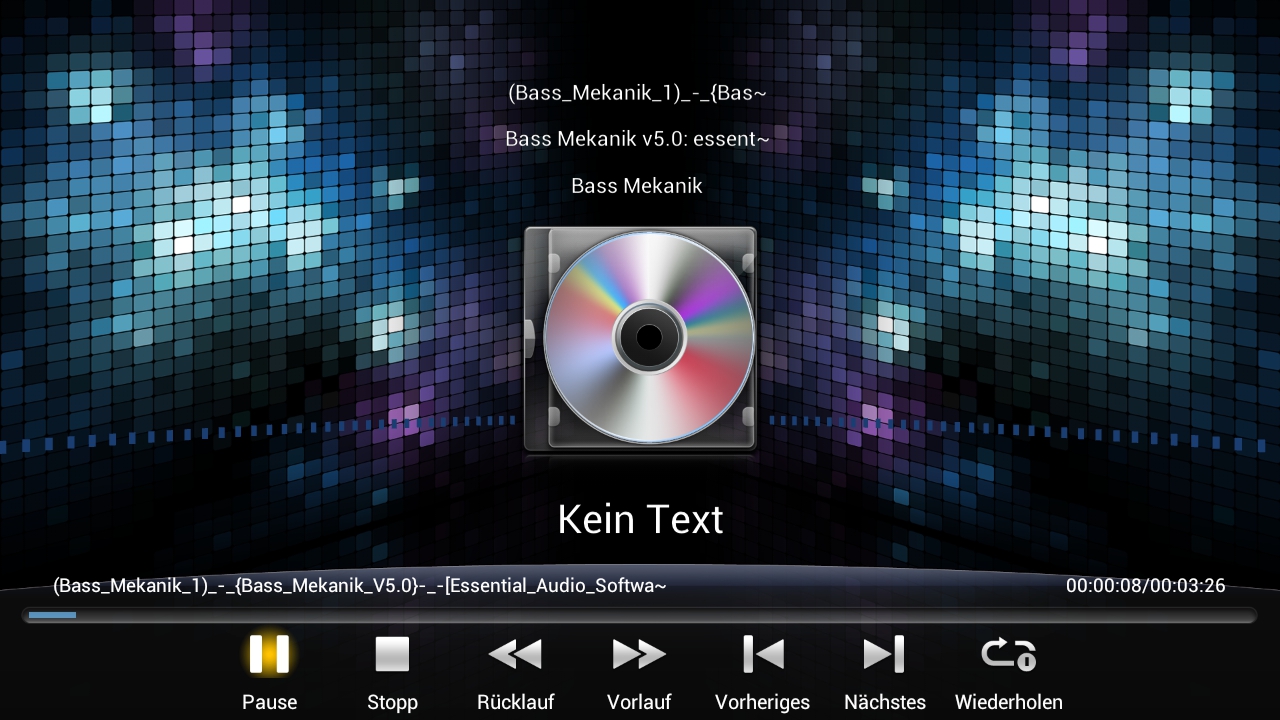Skip to next track with Nächstes icon
Image resolution: width=1280 pixels, height=720 pixels.
pyautogui.click(x=884, y=654)
